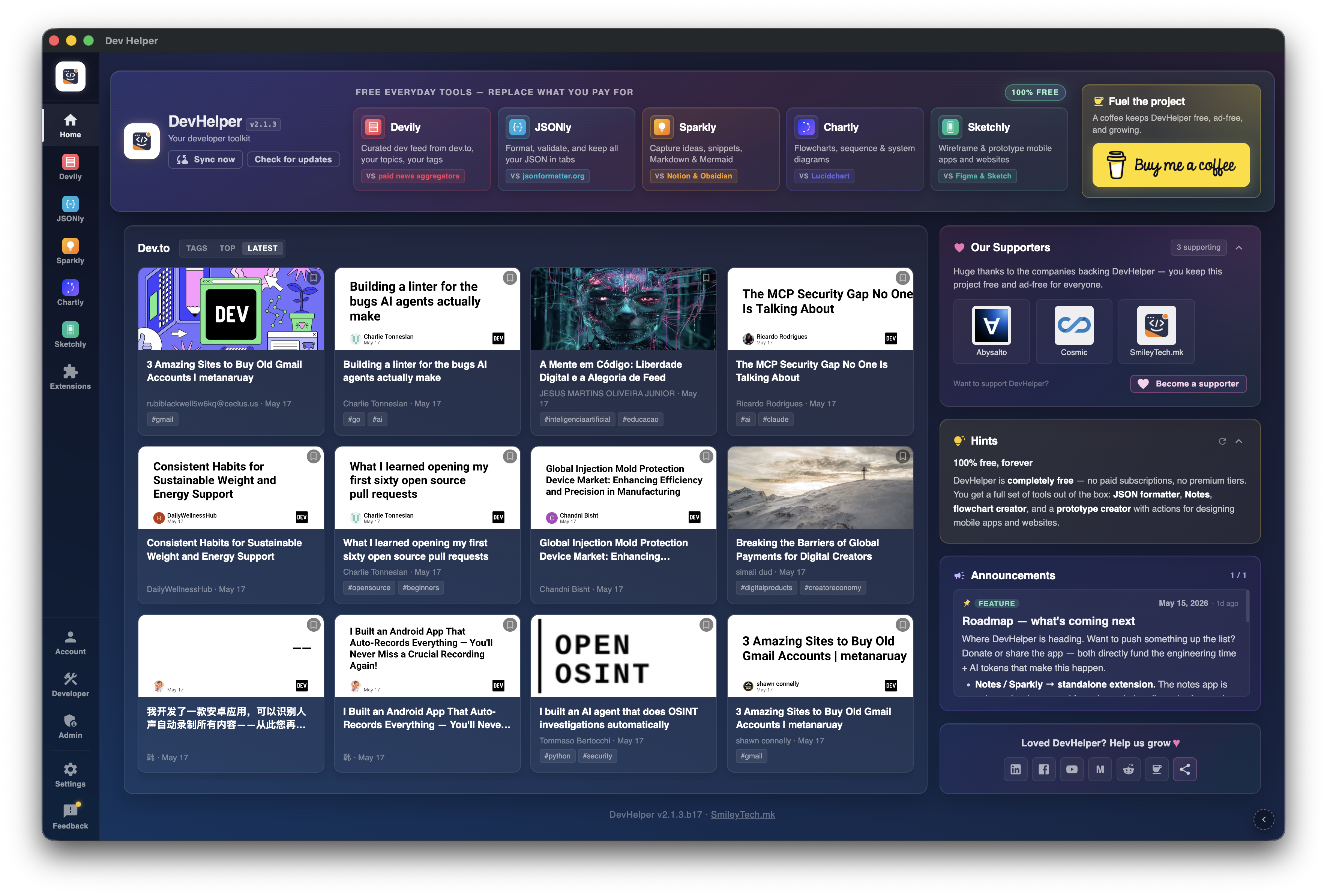Click the #inteligenciaartificial tag

[x=577, y=419]
